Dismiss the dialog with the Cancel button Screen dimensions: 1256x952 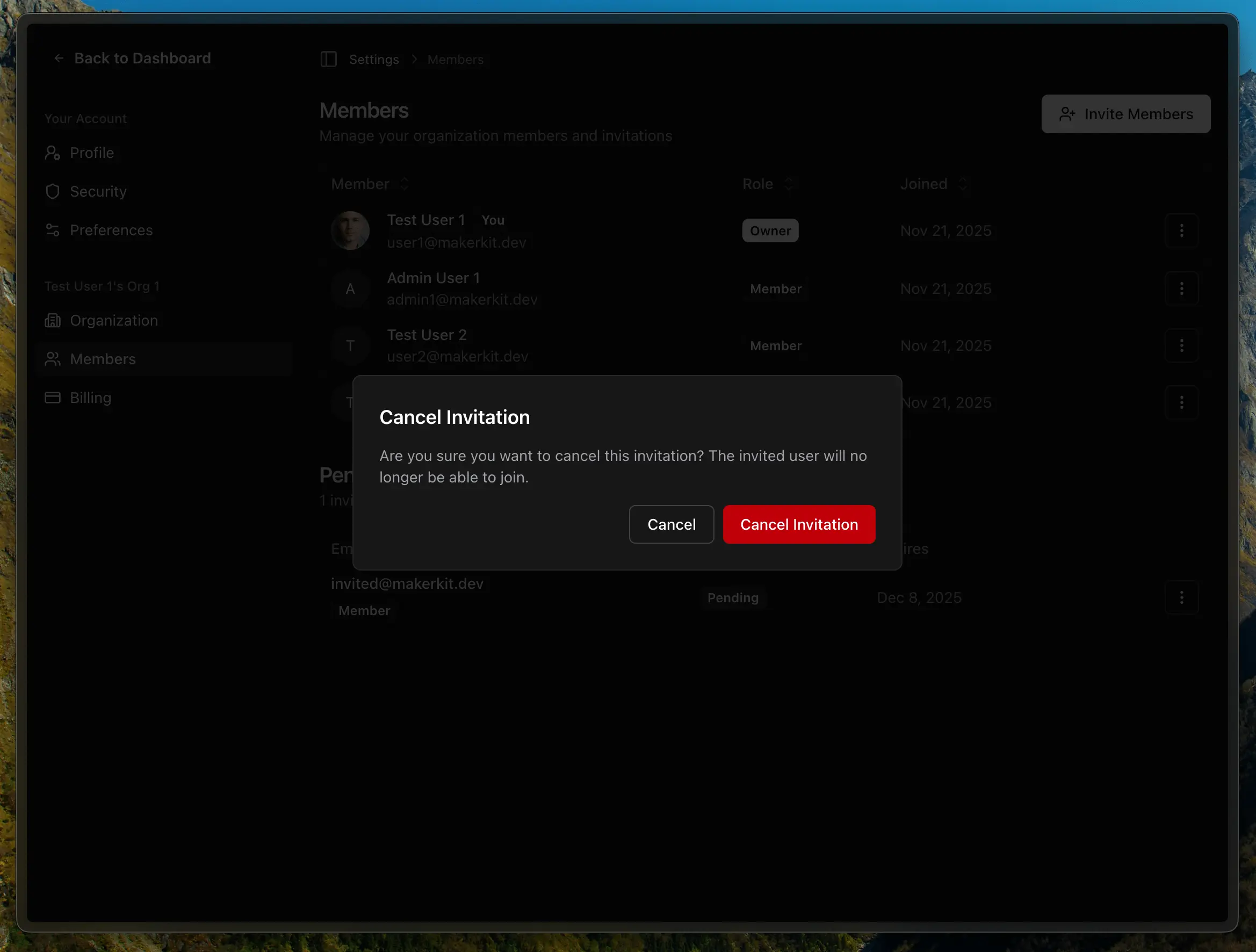(x=671, y=524)
